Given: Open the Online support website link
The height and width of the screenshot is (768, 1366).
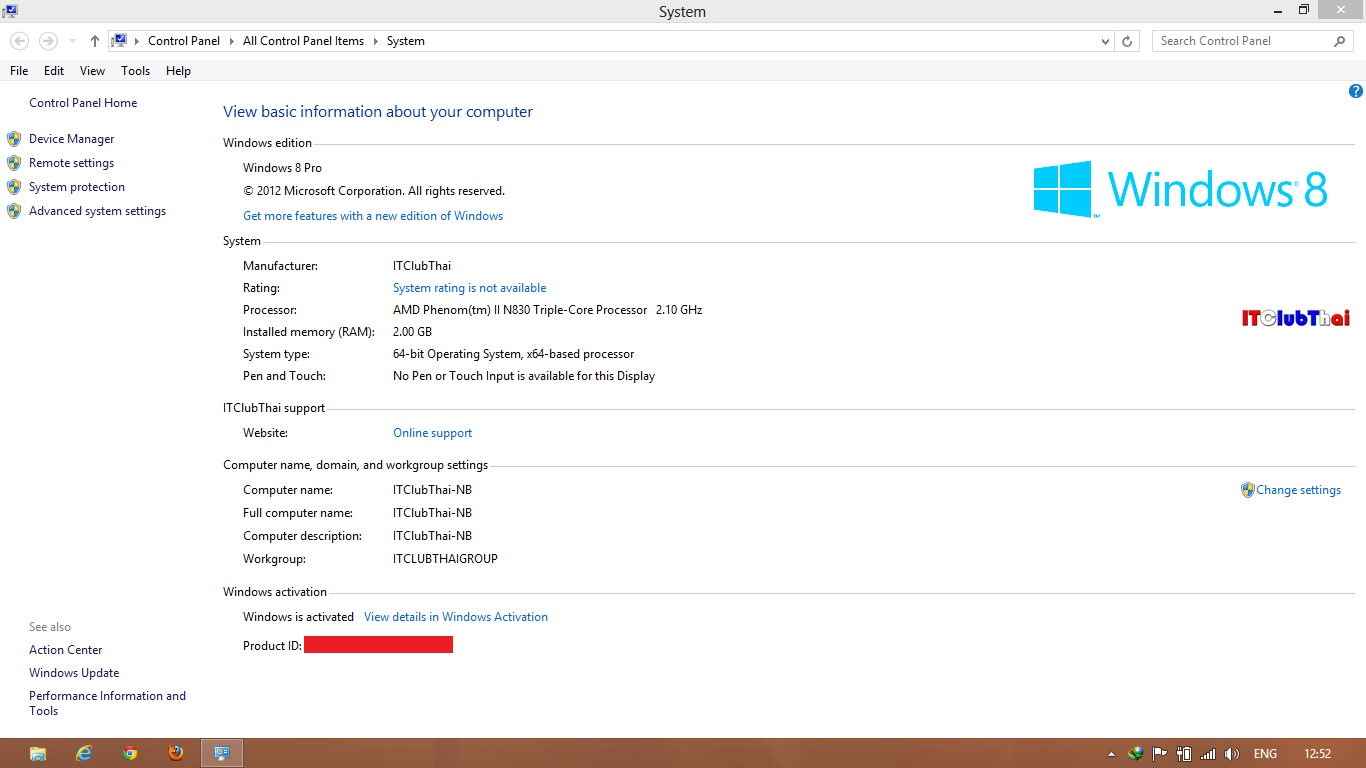Looking at the screenshot, I should coord(433,433).
